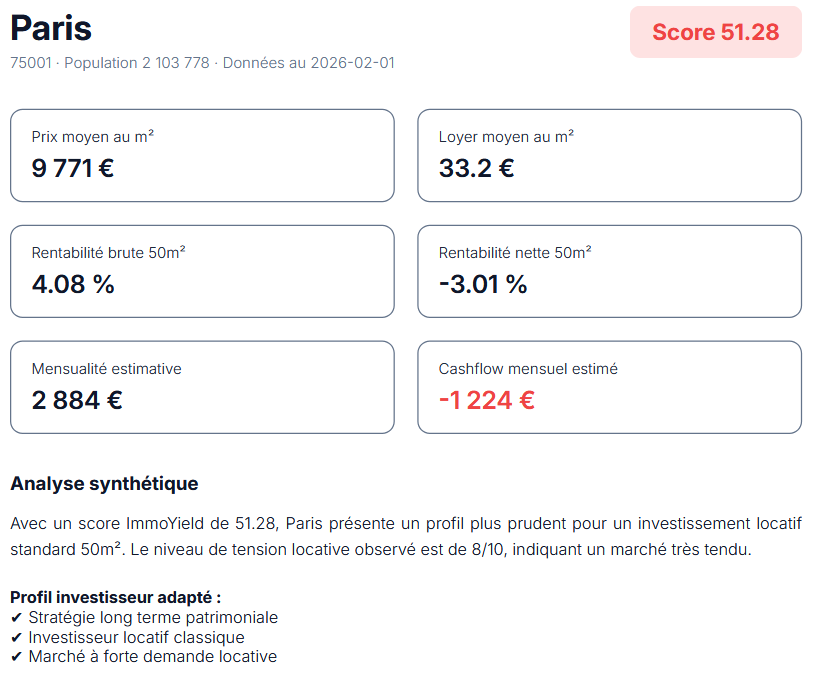The width and height of the screenshot is (815, 674).
Task: Click the population and date subtitle line
Action: tap(202, 63)
